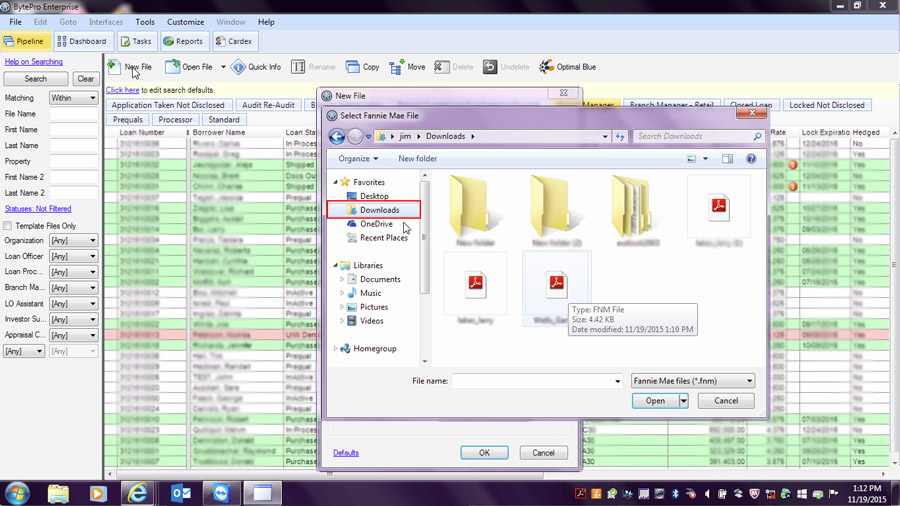Select the Locked Not Disclosed tab
Screen dimensions: 900x506
pyautogui.click(x=827, y=105)
